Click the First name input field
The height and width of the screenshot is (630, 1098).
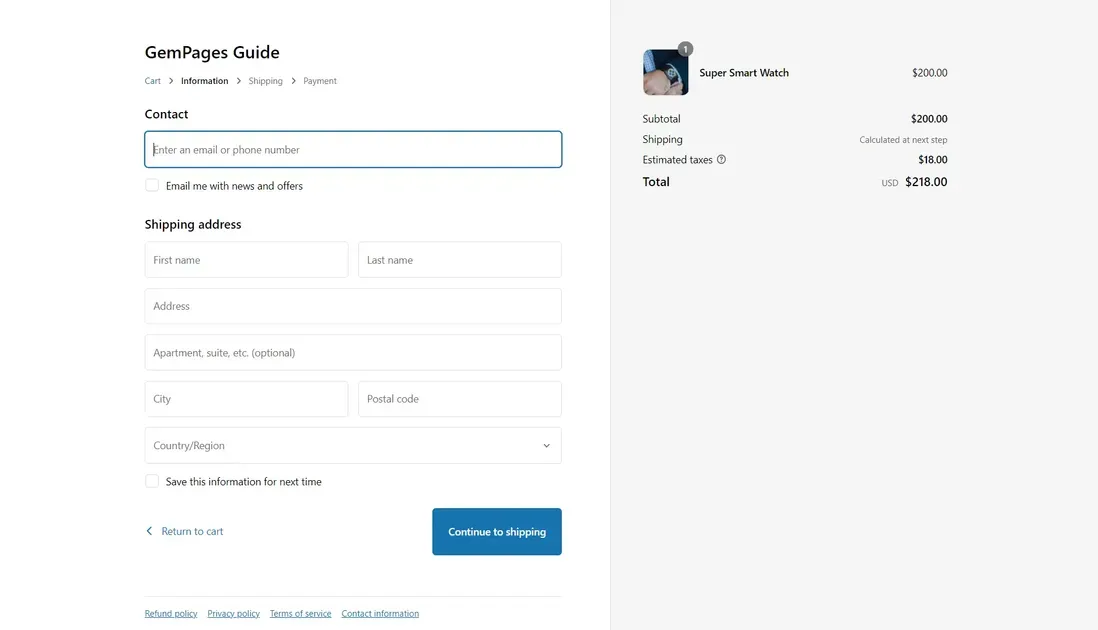(246, 259)
